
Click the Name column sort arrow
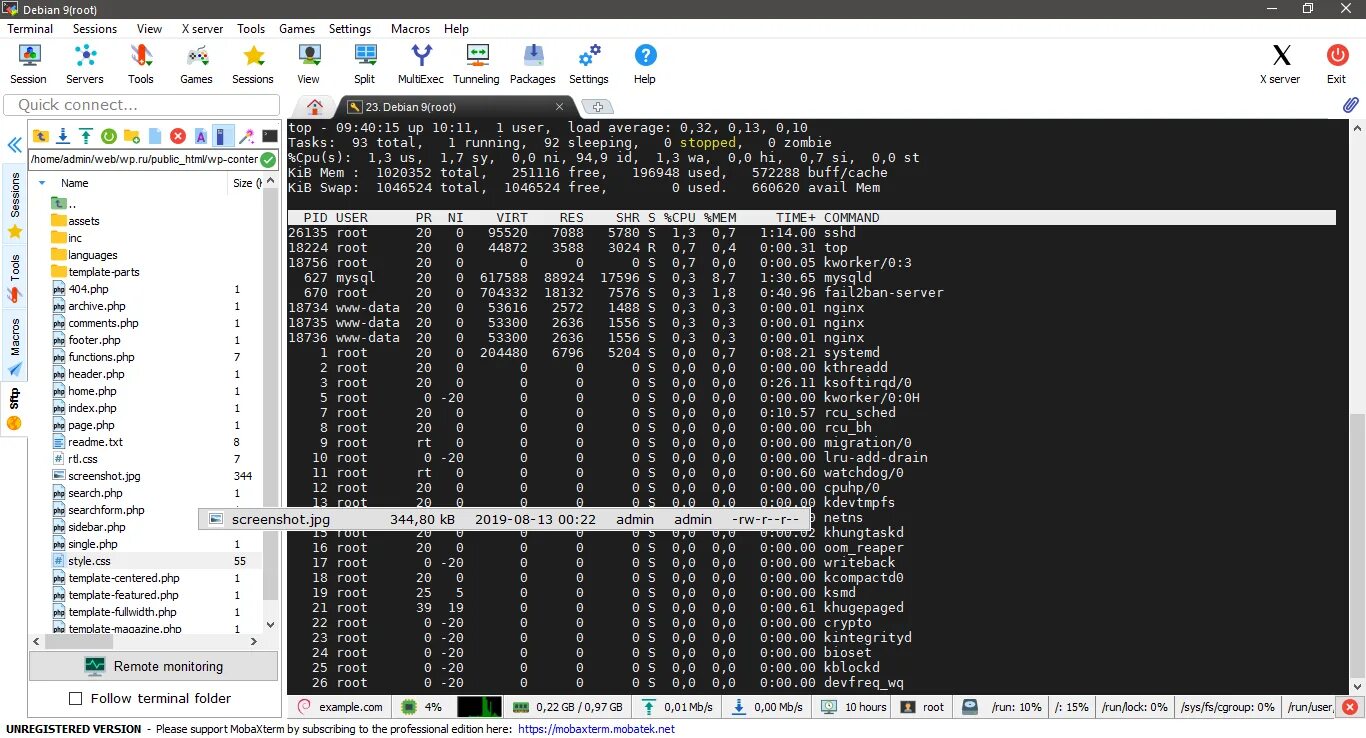coord(42,183)
